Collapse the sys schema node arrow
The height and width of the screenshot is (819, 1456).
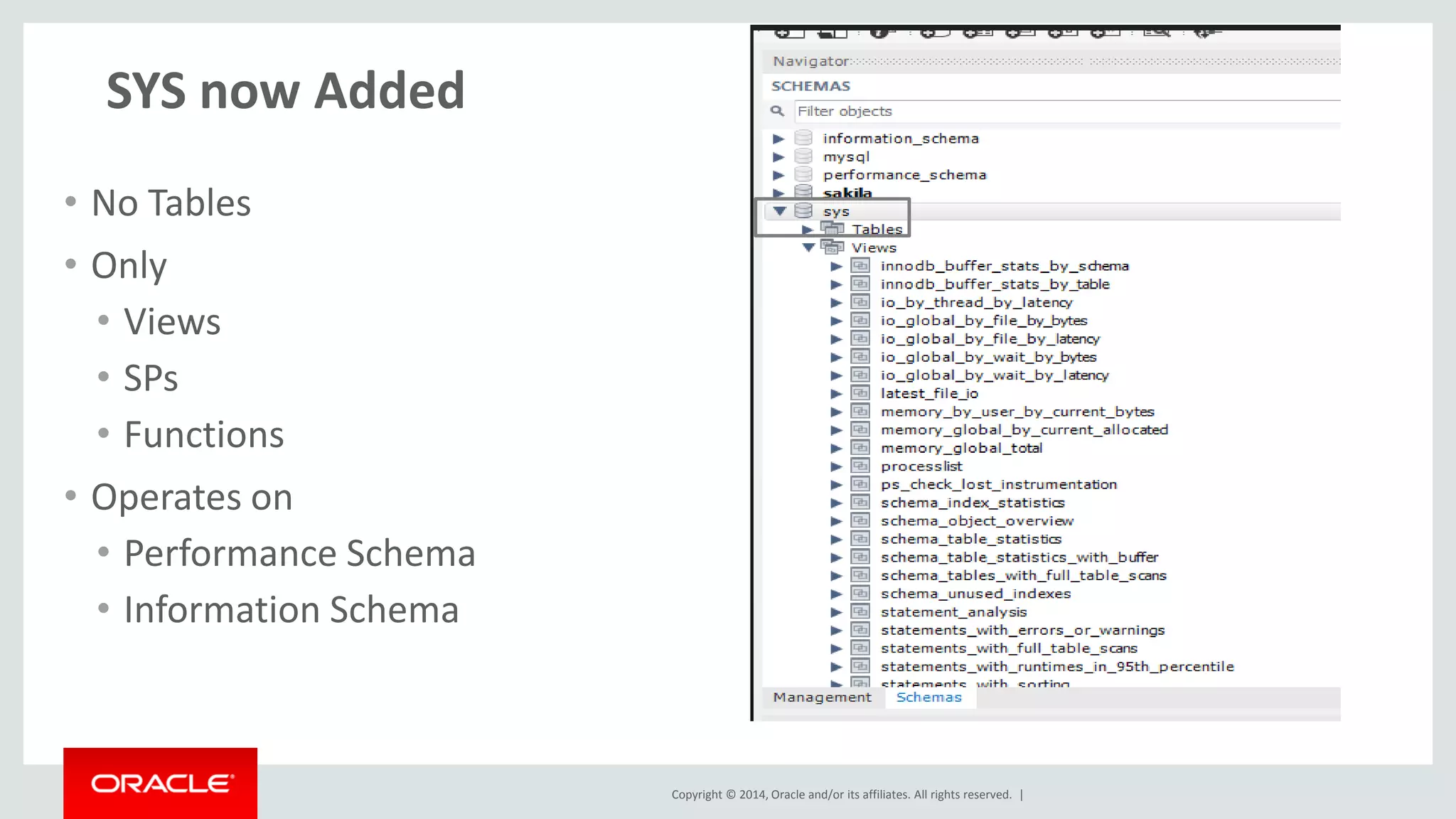pos(779,211)
